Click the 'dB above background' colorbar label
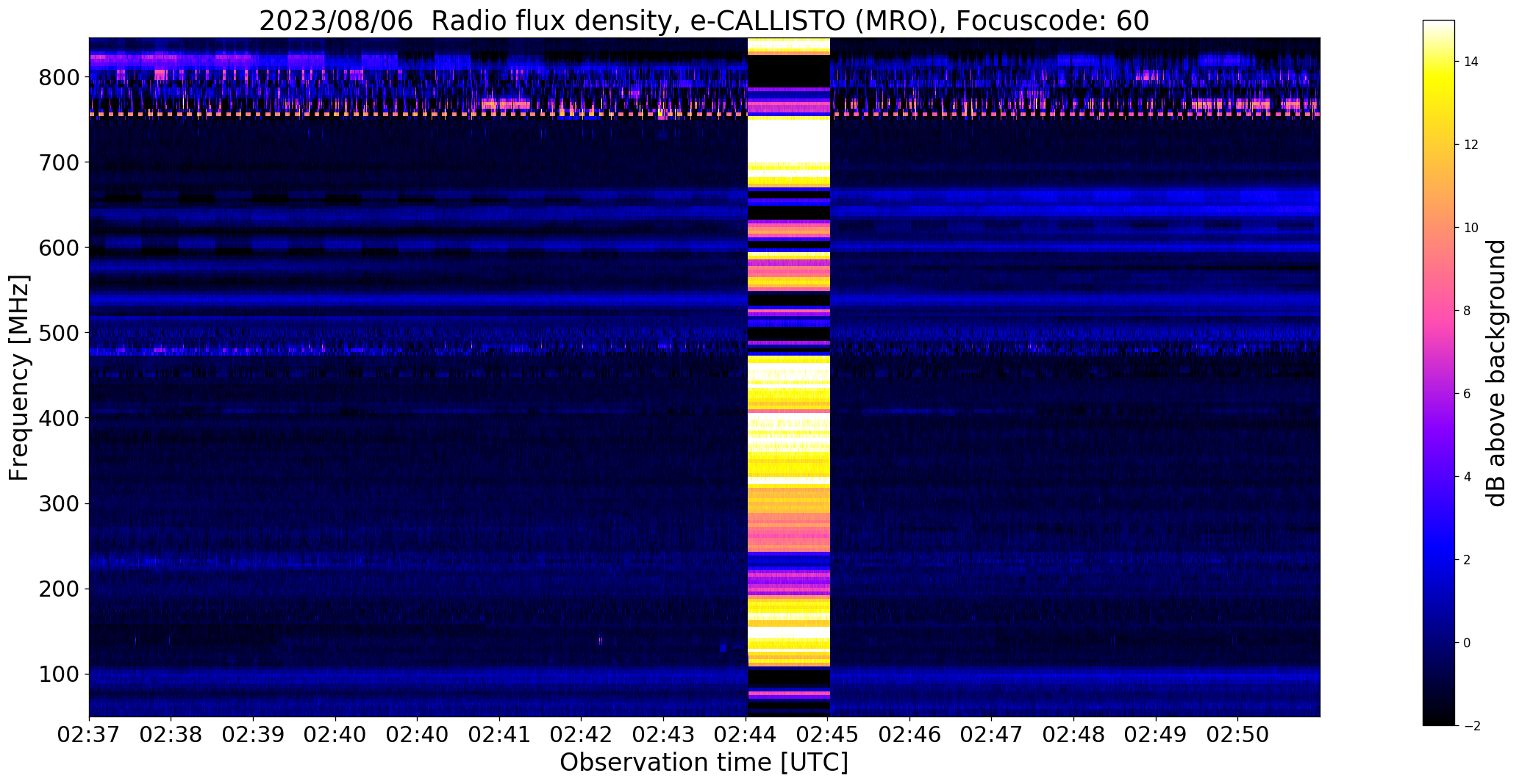 pos(1496,373)
